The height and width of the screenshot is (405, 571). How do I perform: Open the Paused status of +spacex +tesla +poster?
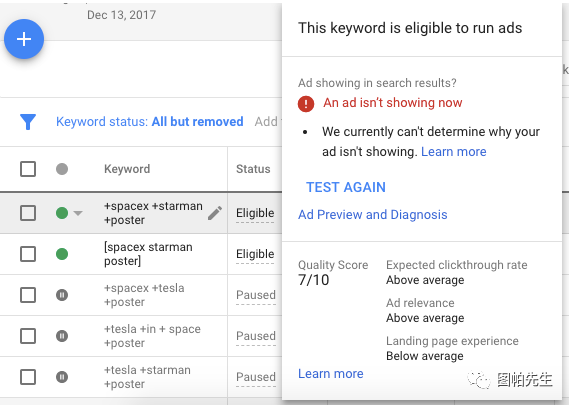point(256,295)
